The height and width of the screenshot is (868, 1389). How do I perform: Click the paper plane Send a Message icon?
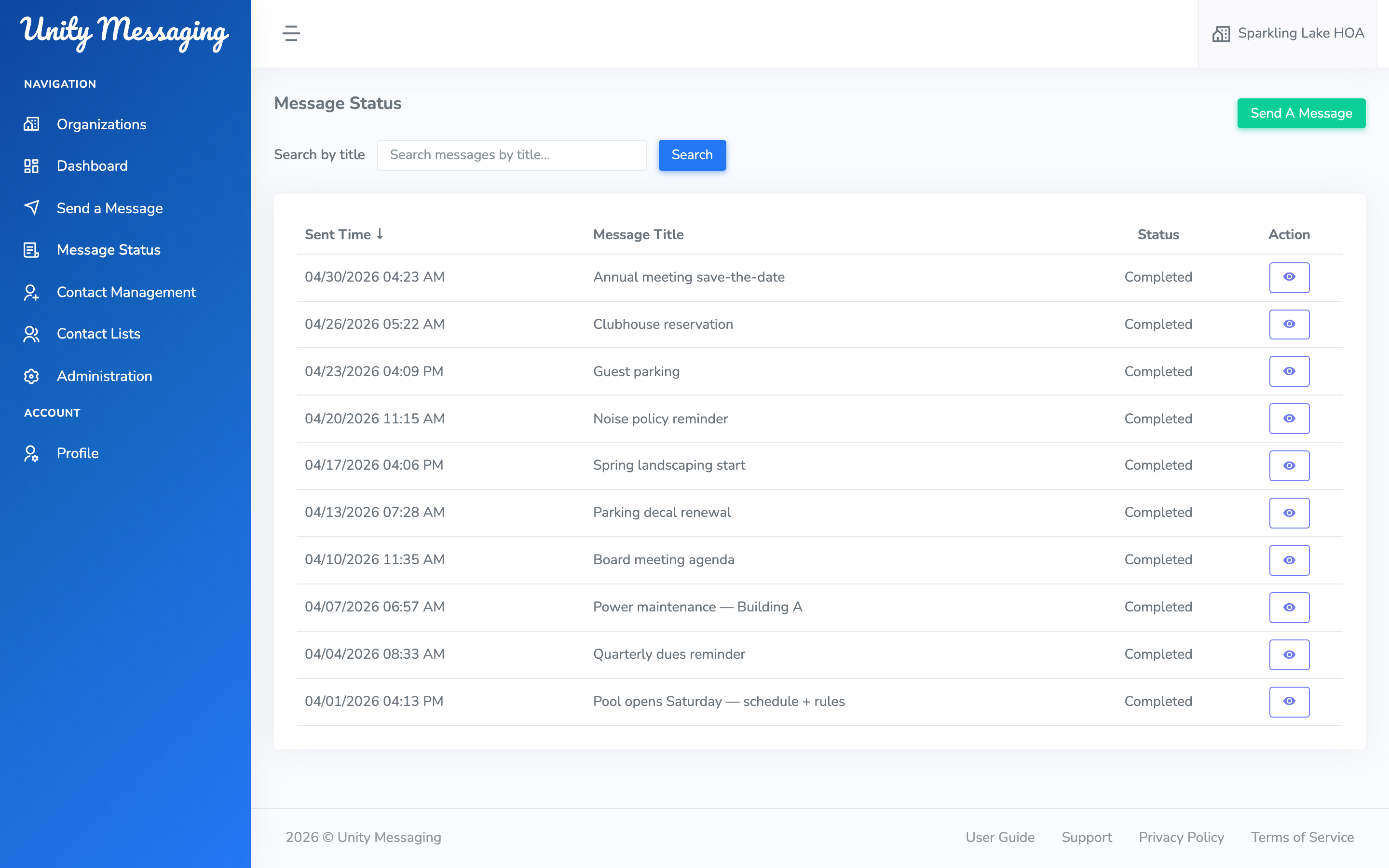(31, 208)
